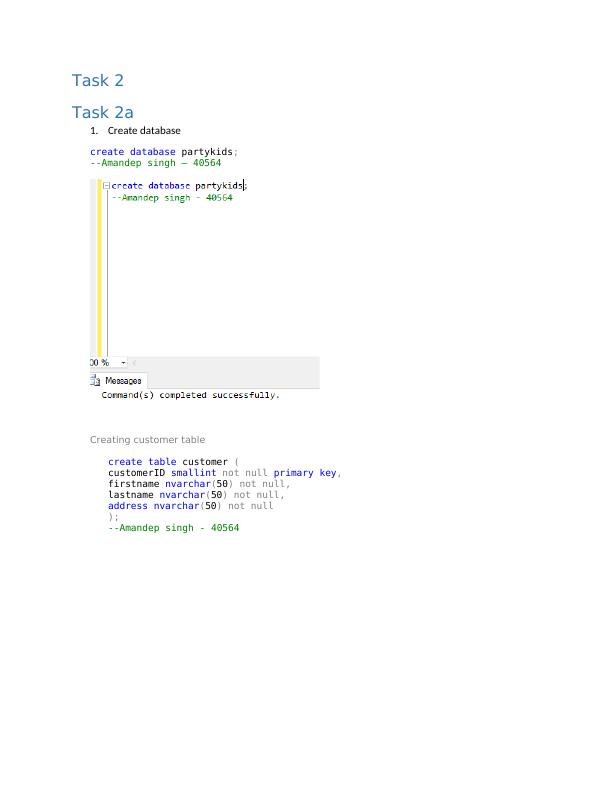Click the 'Creating customer table' caption
Viewport: 612px width, 792px height.
point(147,439)
